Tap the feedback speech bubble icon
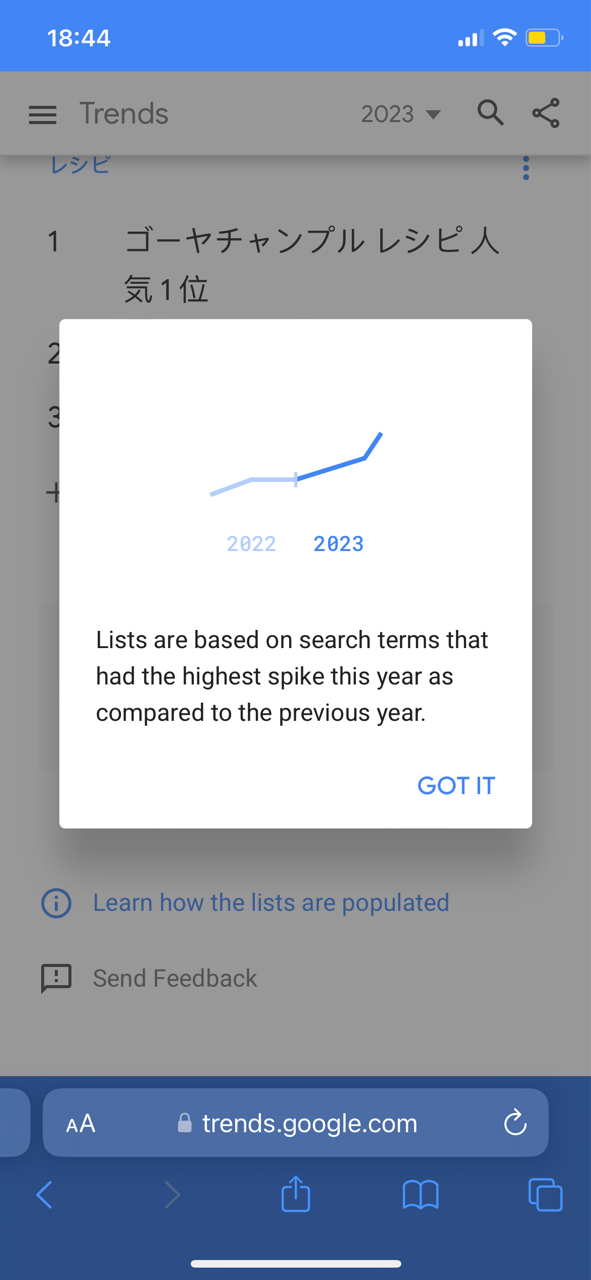 click(x=56, y=979)
